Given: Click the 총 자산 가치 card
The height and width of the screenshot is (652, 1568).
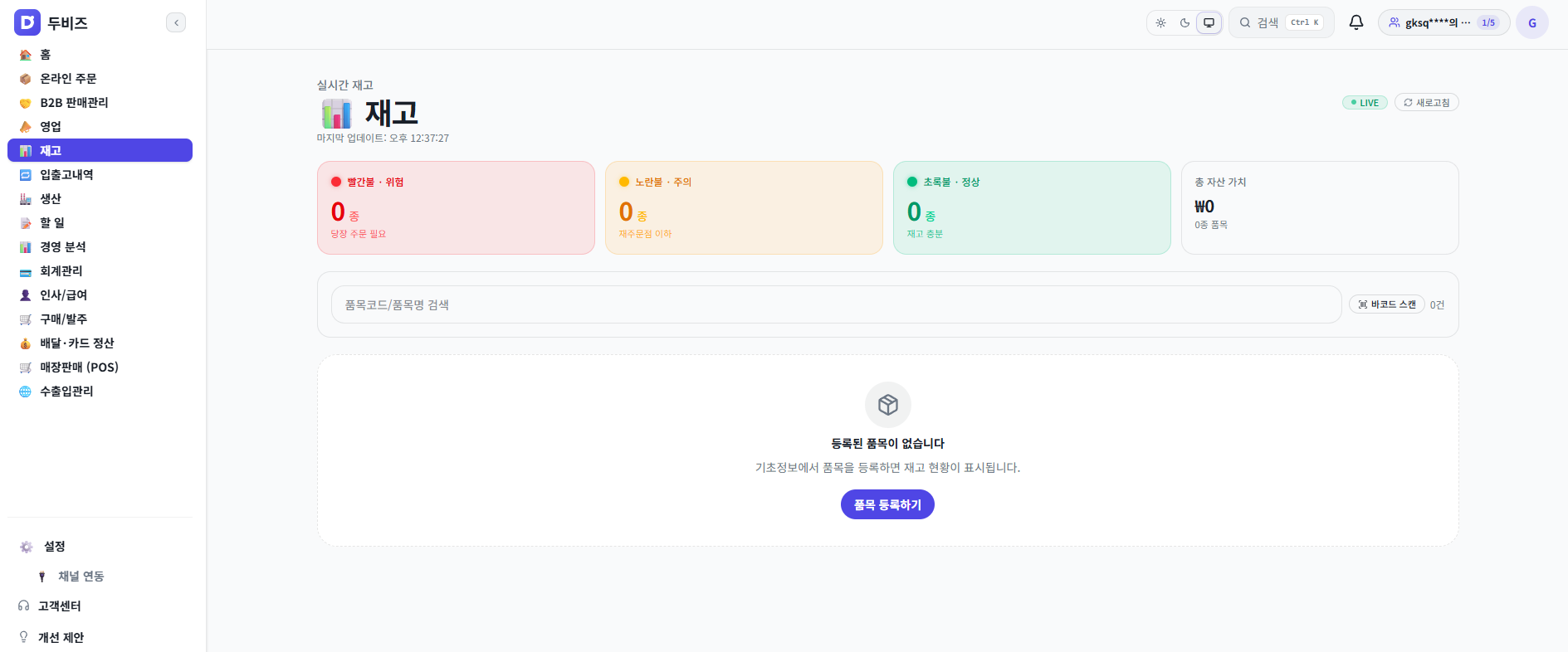Looking at the screenshot, I should (x=1320, y=207).
